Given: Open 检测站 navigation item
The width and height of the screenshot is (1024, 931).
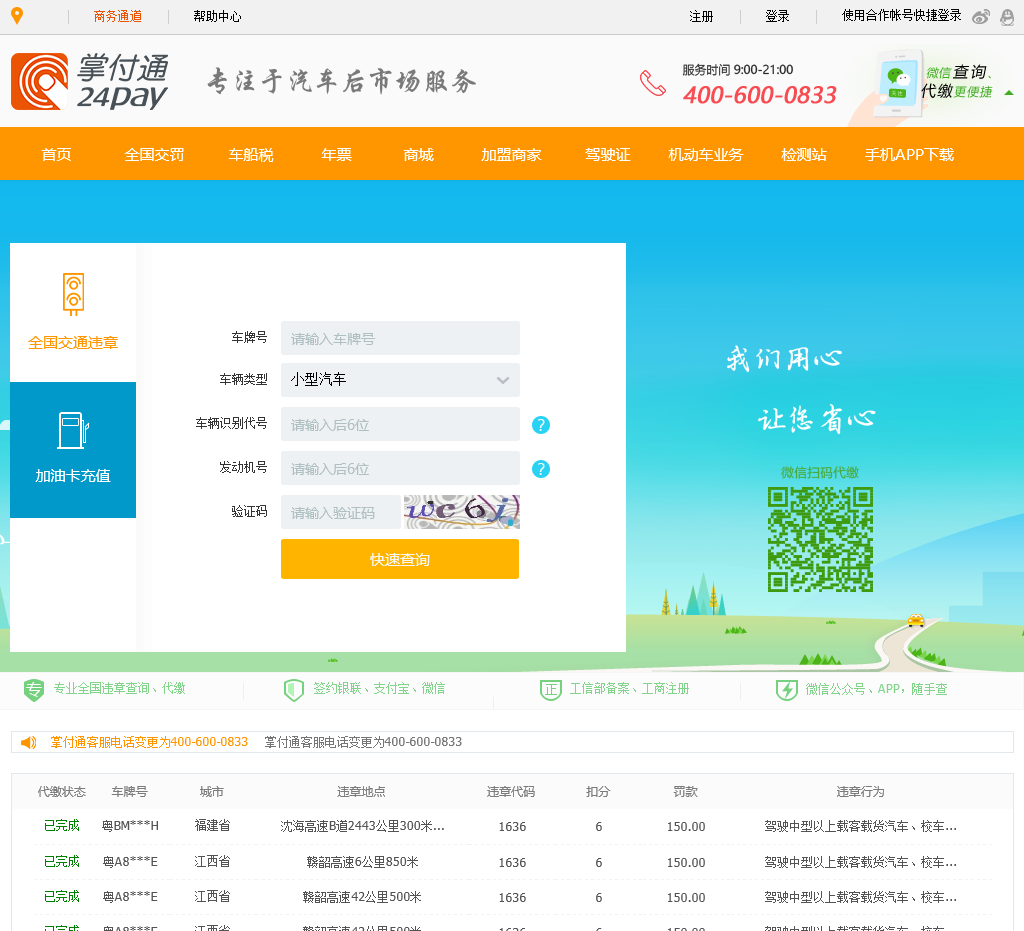Looking at the screenshot, I should tap(804, 155).
